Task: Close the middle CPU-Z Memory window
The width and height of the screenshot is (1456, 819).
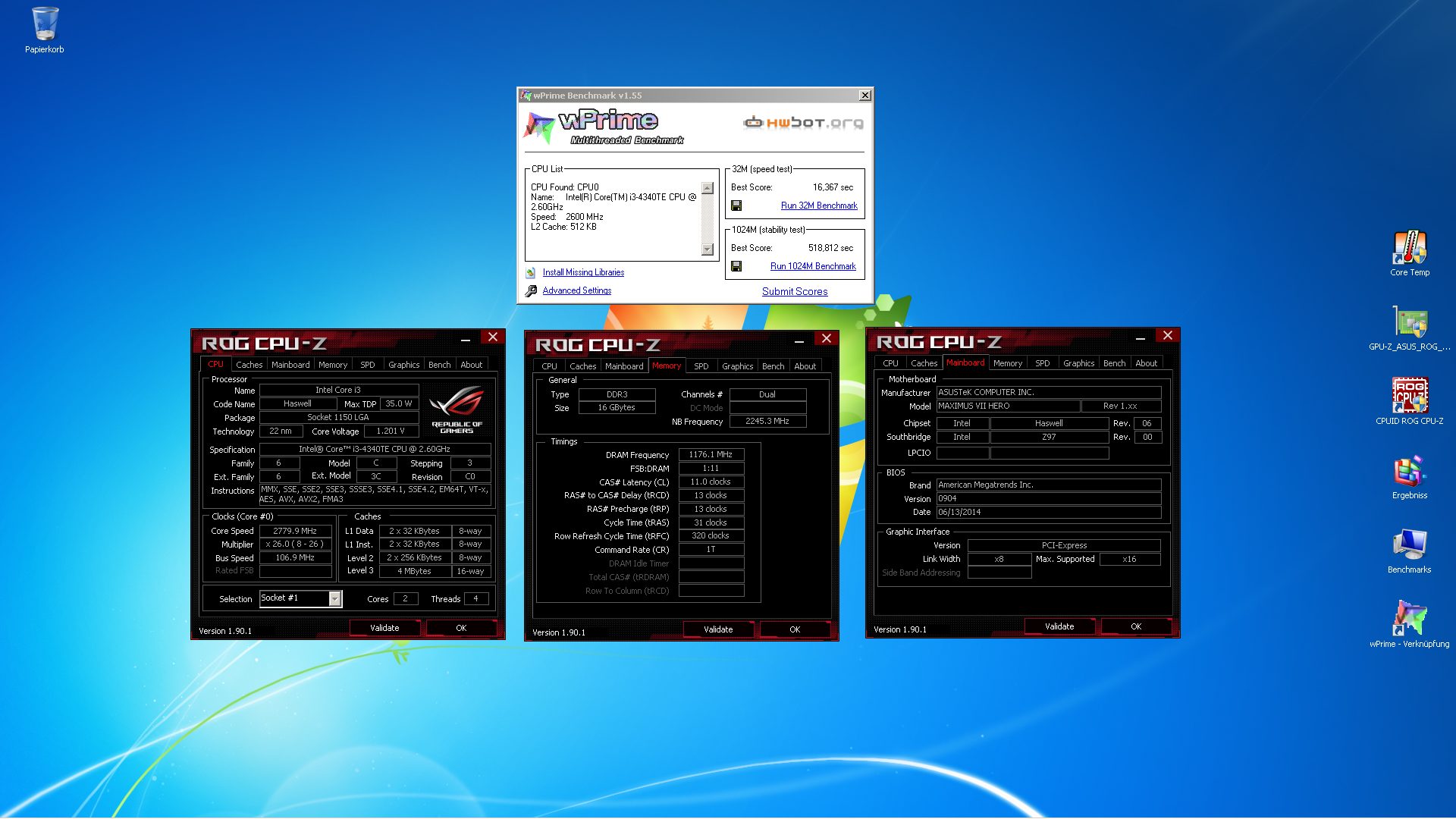Action: point(827,339)
